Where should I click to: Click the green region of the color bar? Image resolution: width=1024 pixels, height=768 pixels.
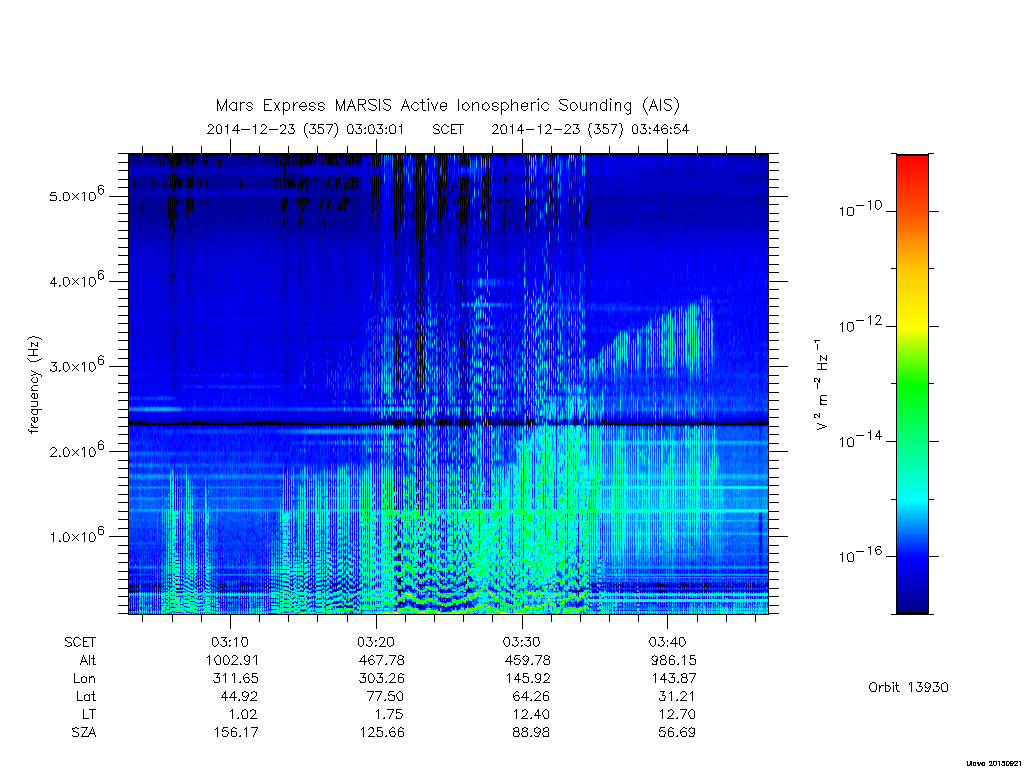pos(912,385)
